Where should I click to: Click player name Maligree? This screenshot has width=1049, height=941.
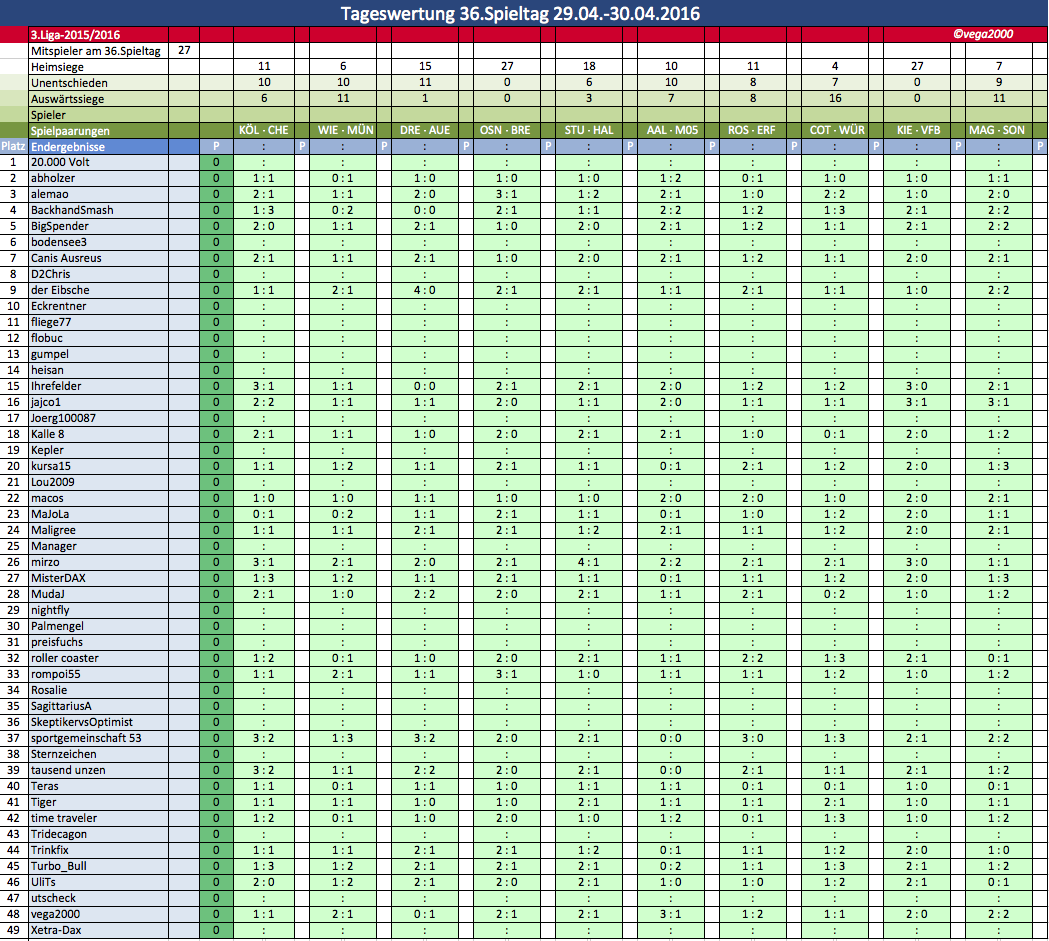[x=54, y=531]
